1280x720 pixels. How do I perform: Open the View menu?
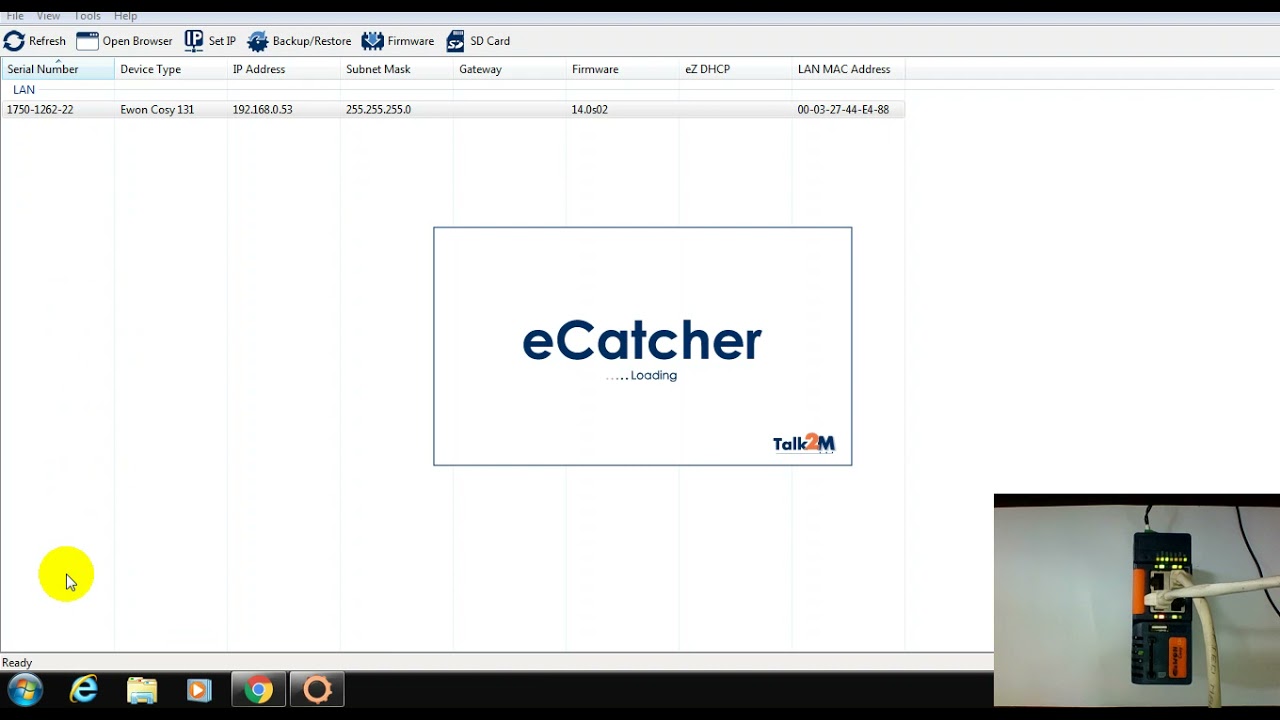pos(48,16)
